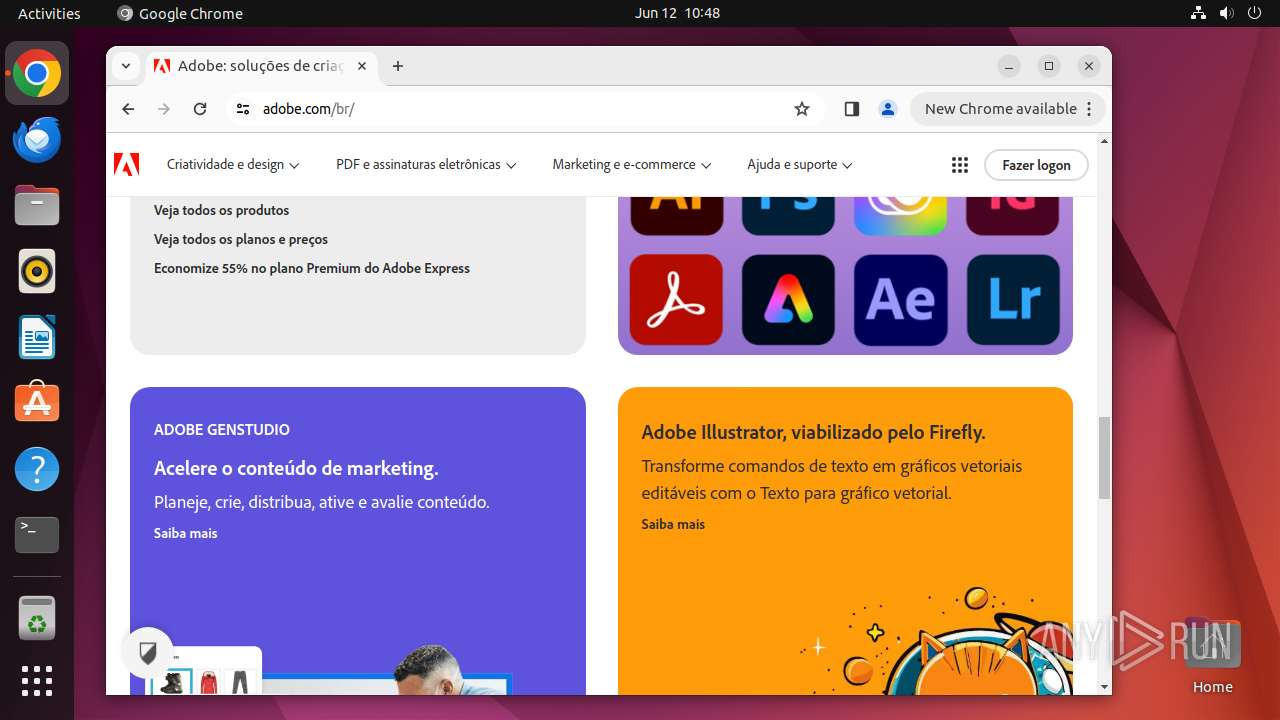Open Ubuntu Software from the dock
The height and width of the screenshot is (720, 1280).
(37, 402)
